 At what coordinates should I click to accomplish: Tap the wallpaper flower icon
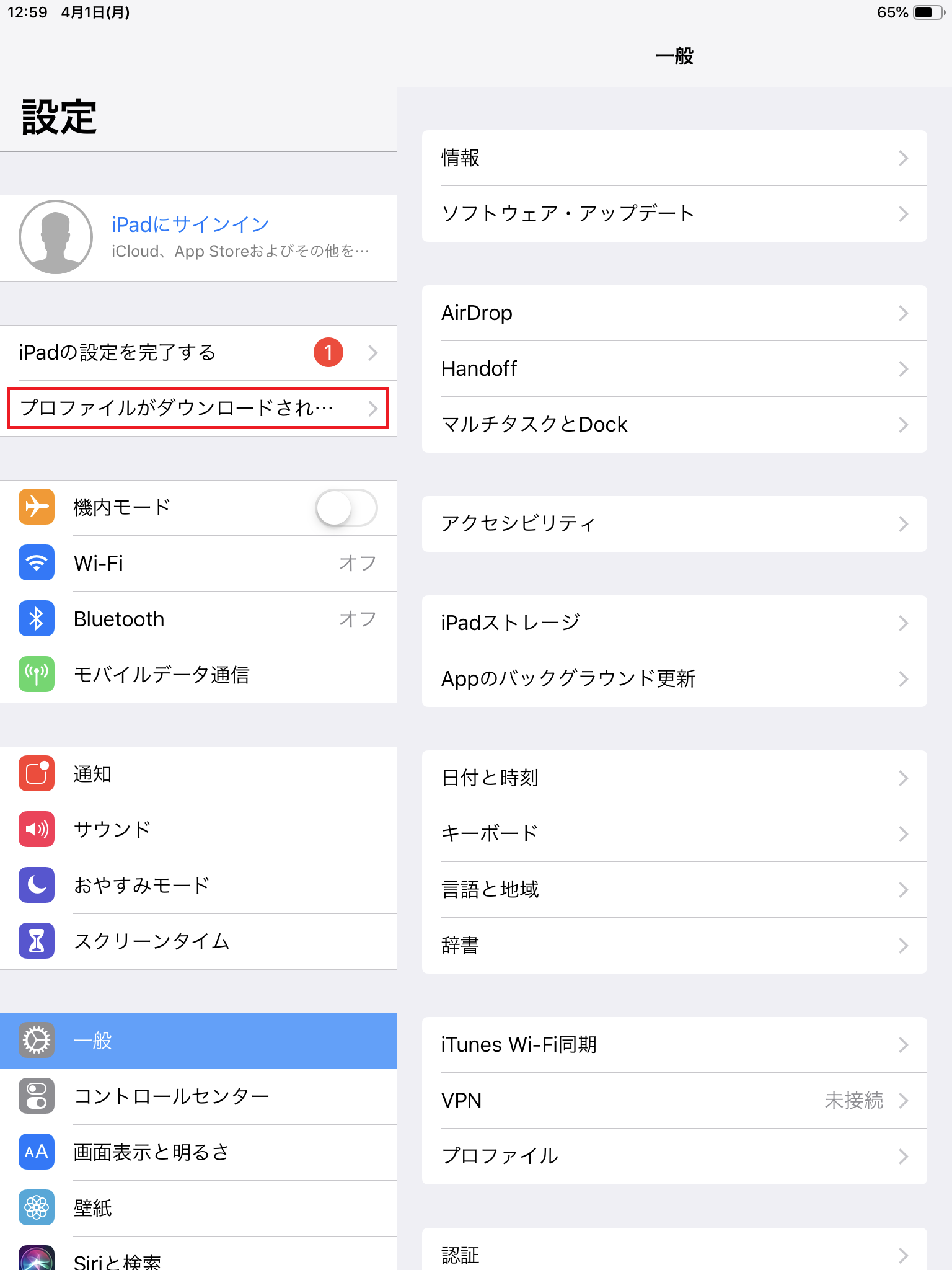37,1207
